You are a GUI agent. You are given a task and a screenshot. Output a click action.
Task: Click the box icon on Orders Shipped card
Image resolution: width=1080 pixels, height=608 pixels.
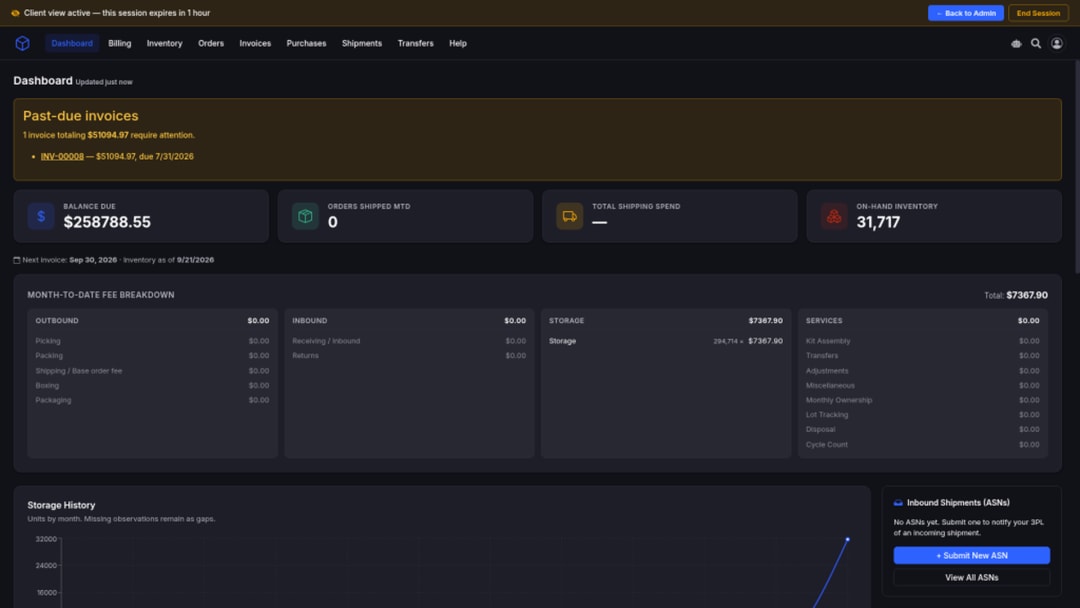coord(305,216)
